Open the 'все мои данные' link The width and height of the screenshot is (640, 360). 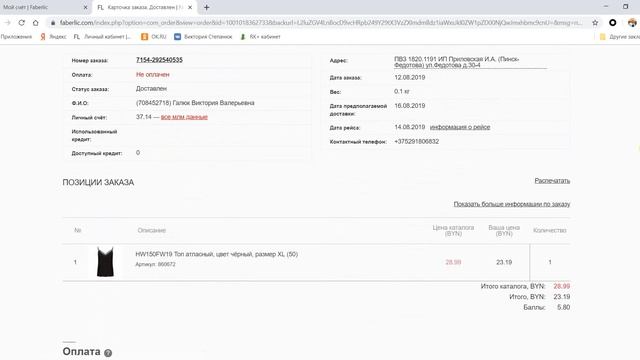tap(184, 117)
